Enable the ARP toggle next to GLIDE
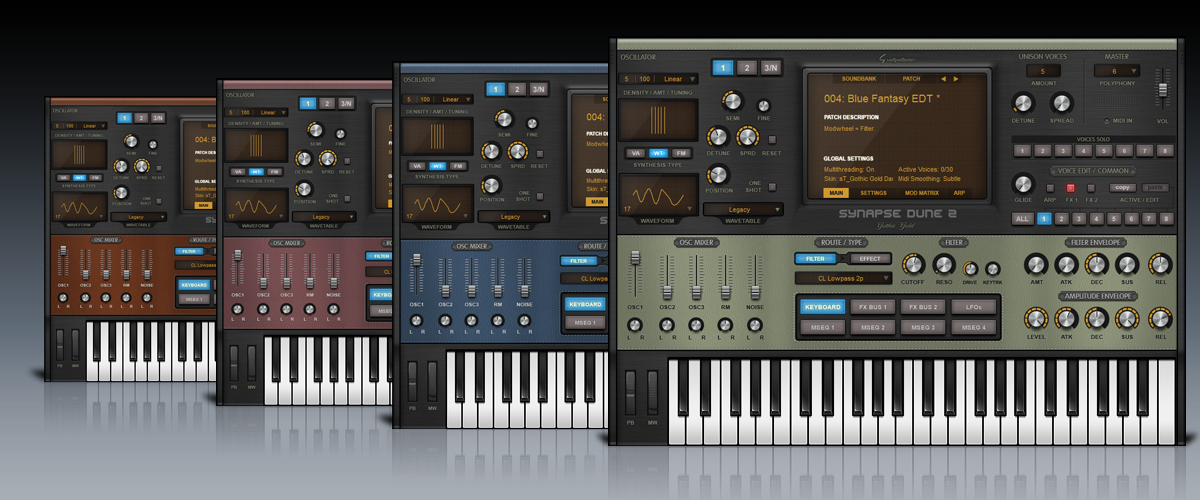The height and width of the screenshot is (500, 1200). [x=1049, y=187]
